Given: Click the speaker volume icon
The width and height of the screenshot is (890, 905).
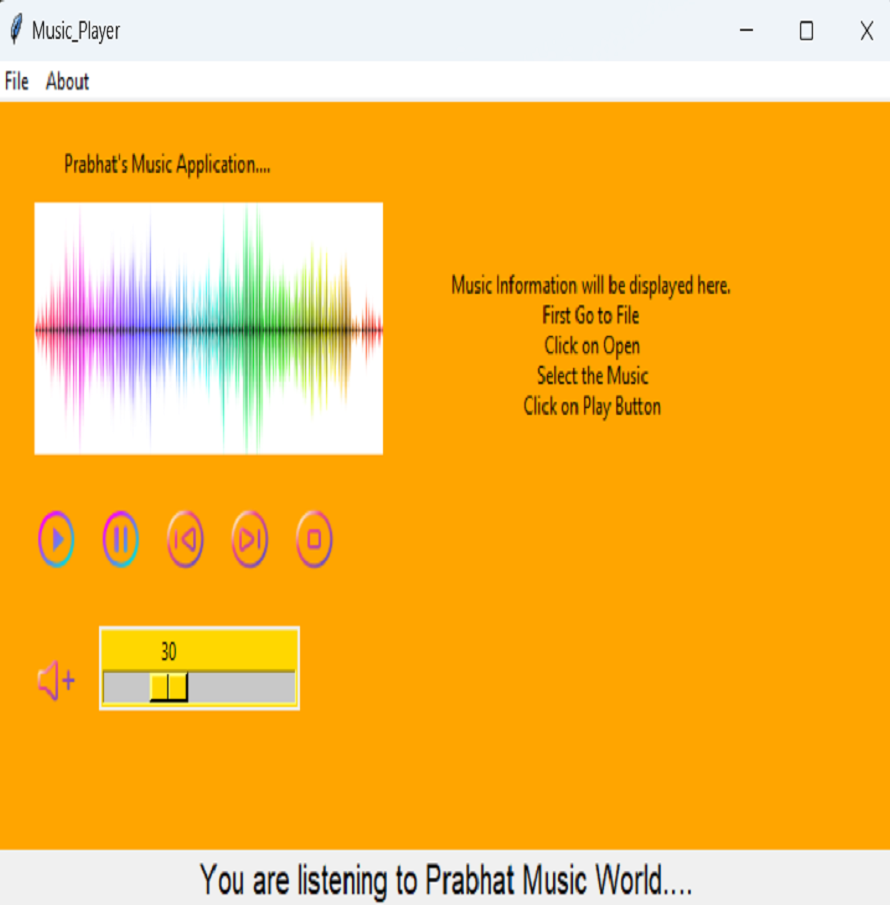Looking at the screenshot, I should tap(56, 681).
